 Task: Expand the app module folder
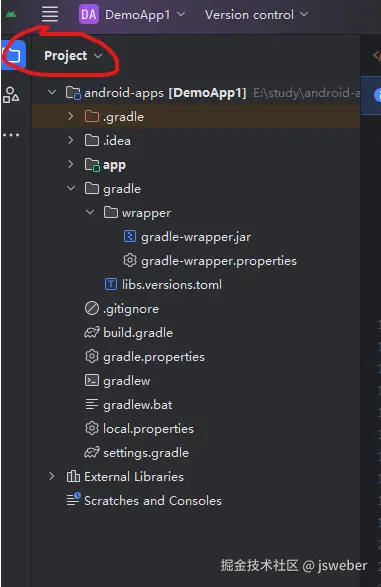[x=71, y=164]
